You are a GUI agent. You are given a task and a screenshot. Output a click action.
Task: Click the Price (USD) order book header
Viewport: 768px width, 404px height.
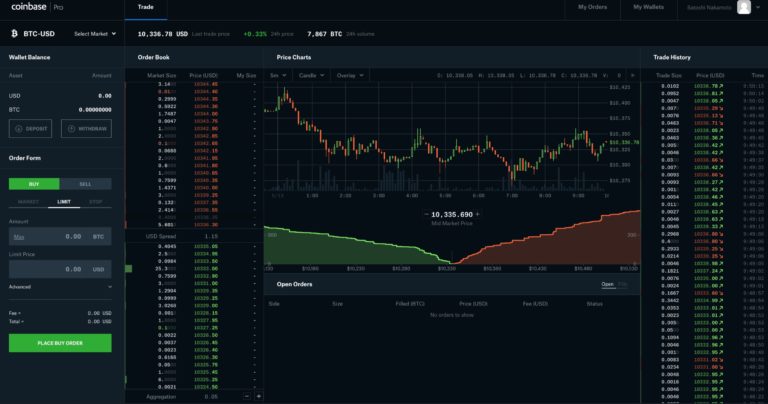(203, 75)
